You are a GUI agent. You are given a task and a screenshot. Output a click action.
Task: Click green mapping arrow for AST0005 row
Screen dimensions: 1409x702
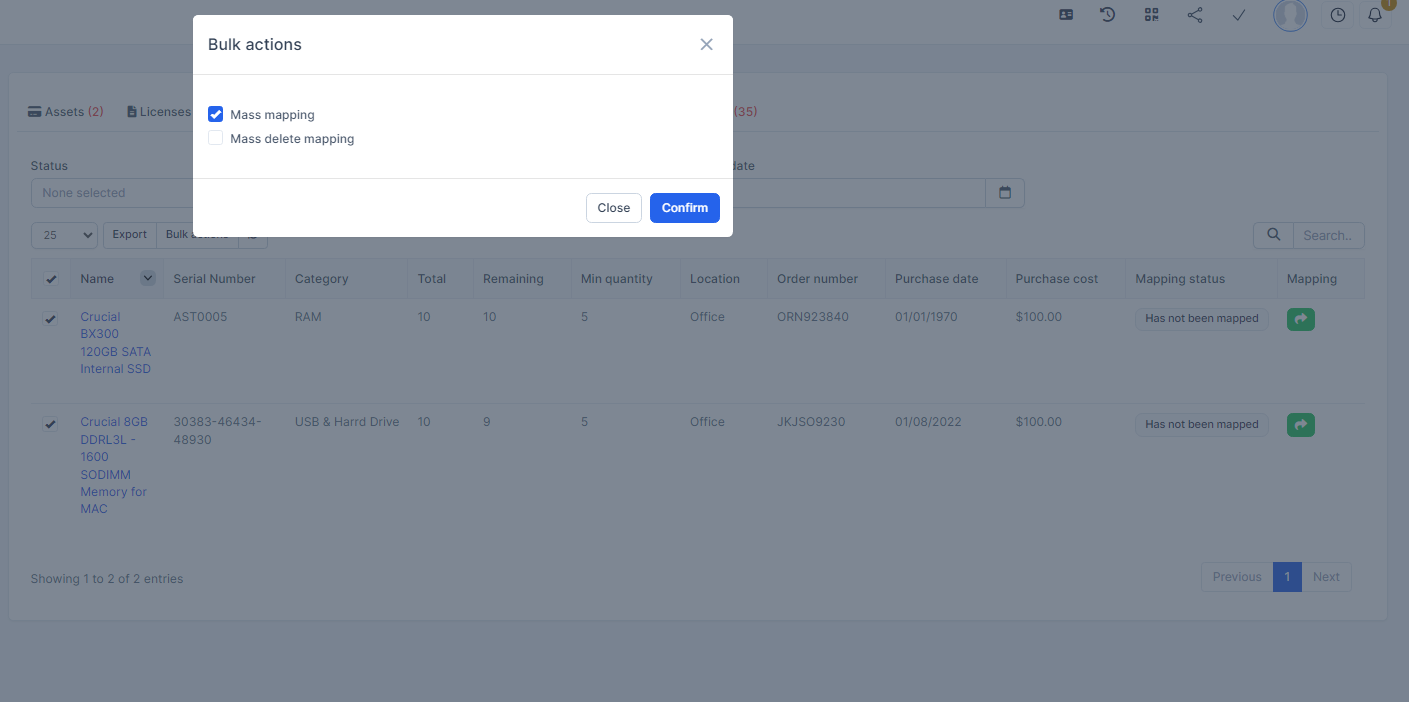1300,319
